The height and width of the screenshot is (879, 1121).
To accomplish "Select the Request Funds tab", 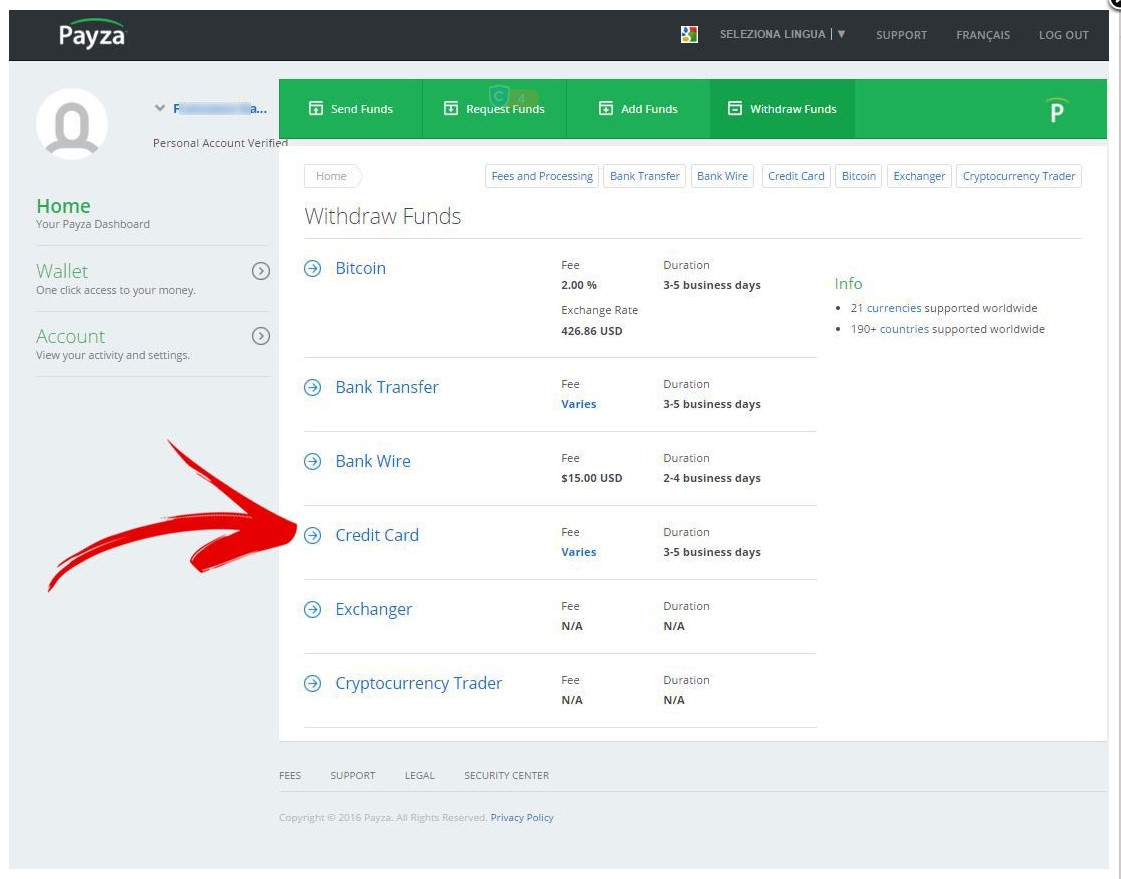I will (494, 109).
